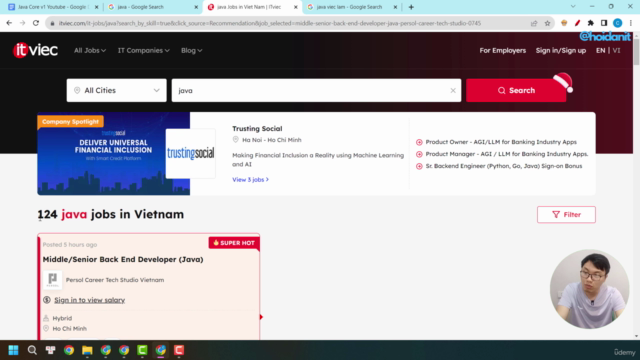Expand the IT Companies menu
The image size is (640, 360).
click(144, 50)
